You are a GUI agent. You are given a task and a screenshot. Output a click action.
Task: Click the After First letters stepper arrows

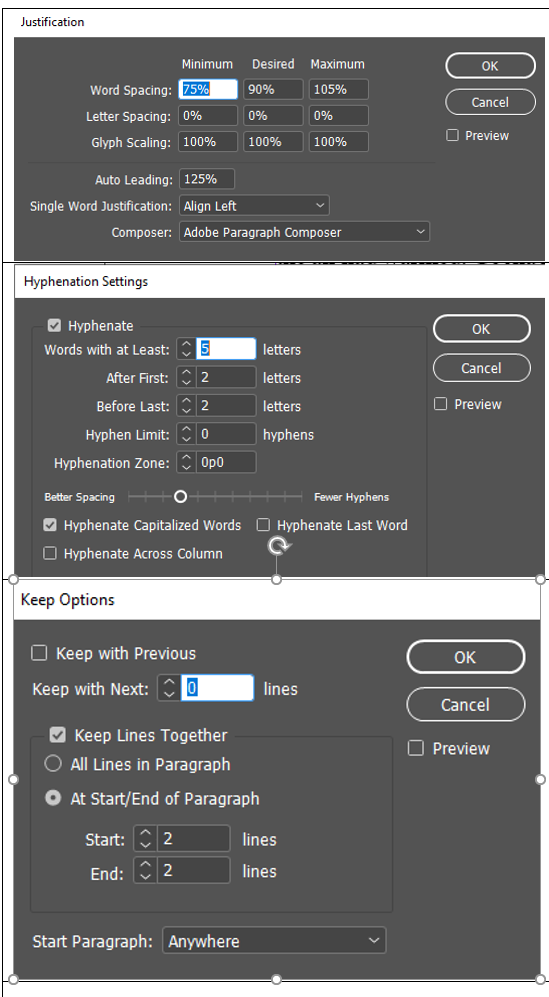click(x=186, y=377)
